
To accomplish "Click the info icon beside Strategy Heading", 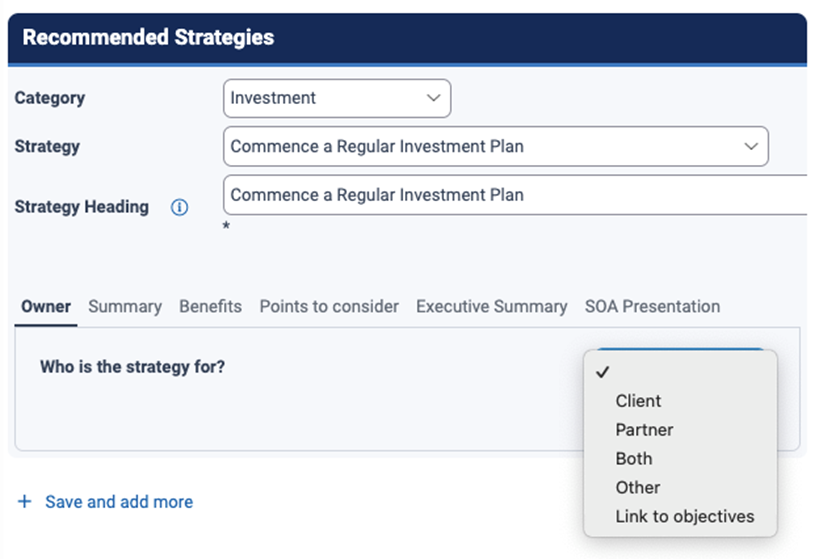I will point(180,208).
